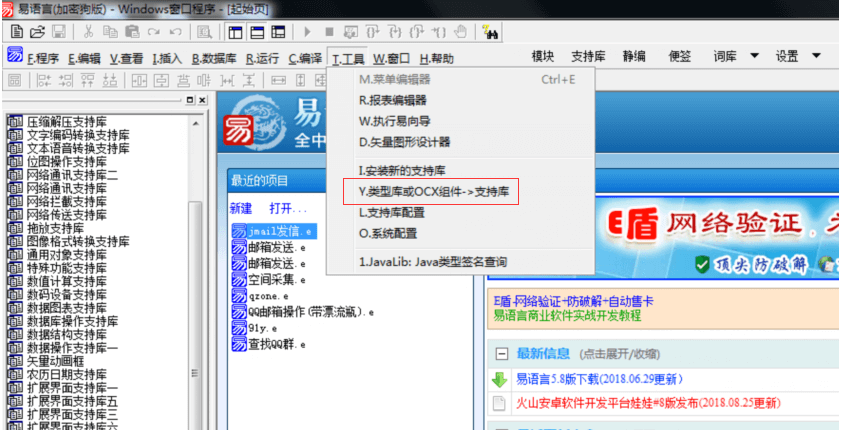Open the B.数据库 menu
The height and width of the screenshot is (430, 842).
pos(214,59)
